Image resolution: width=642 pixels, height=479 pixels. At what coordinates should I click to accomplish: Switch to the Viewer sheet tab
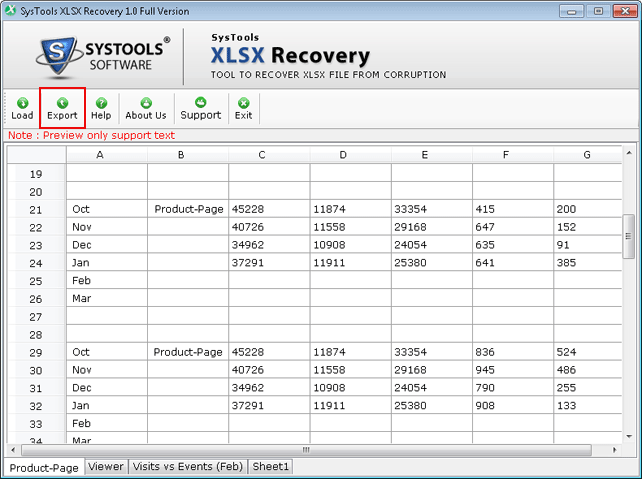(x=105, y=466)
